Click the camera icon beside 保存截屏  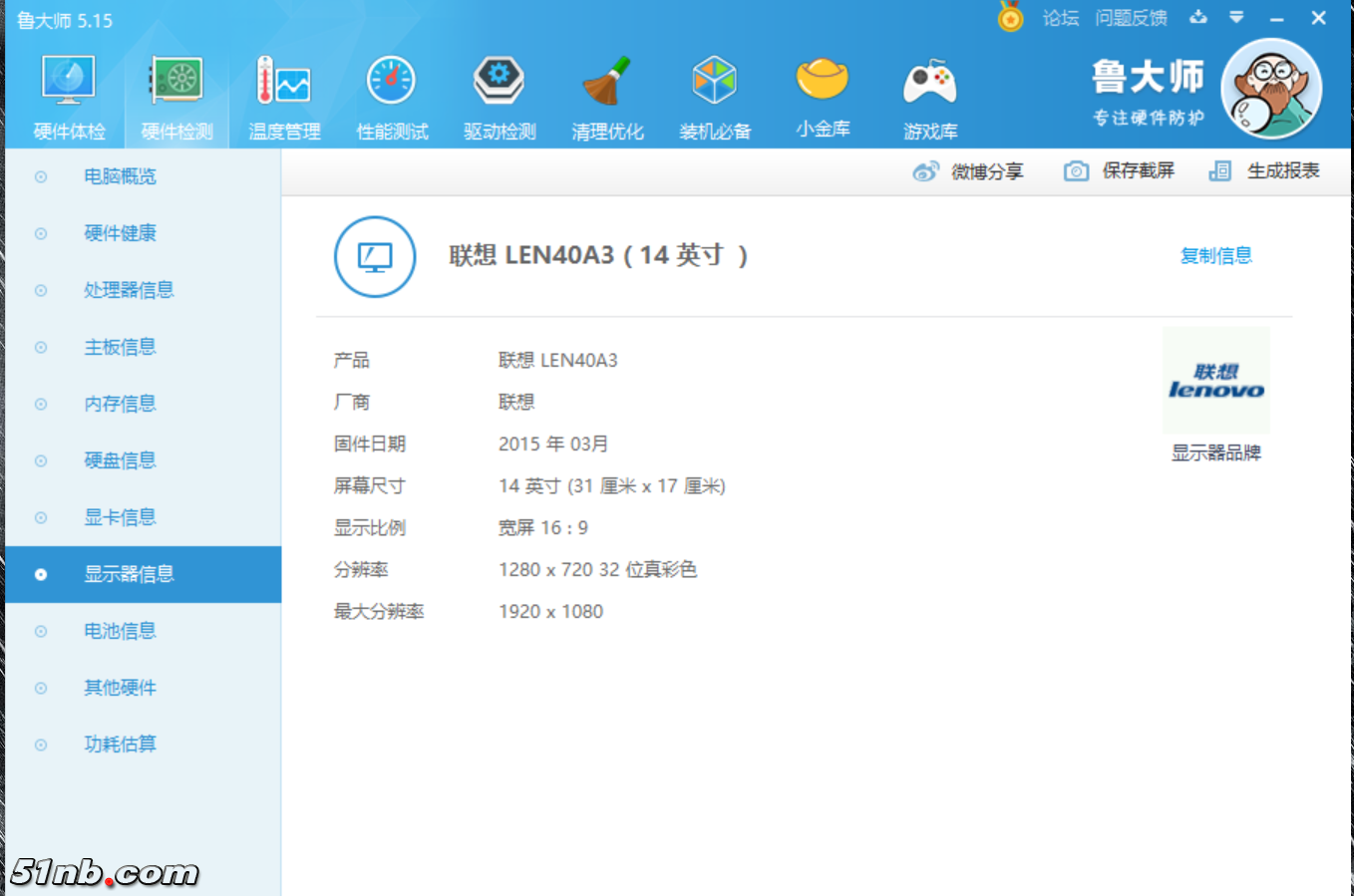point(1076,170)
